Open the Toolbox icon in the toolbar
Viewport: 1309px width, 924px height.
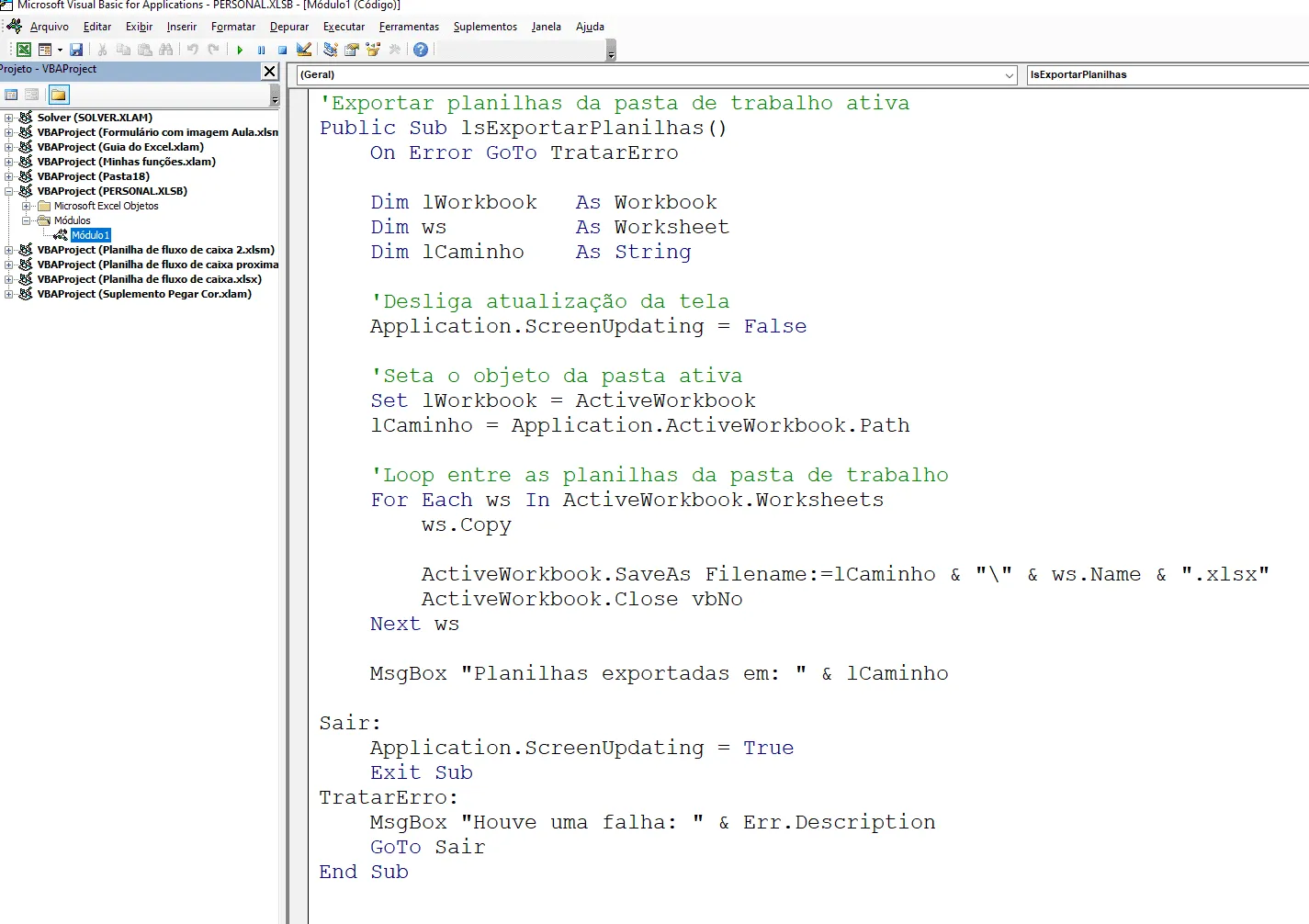(394, 50)
